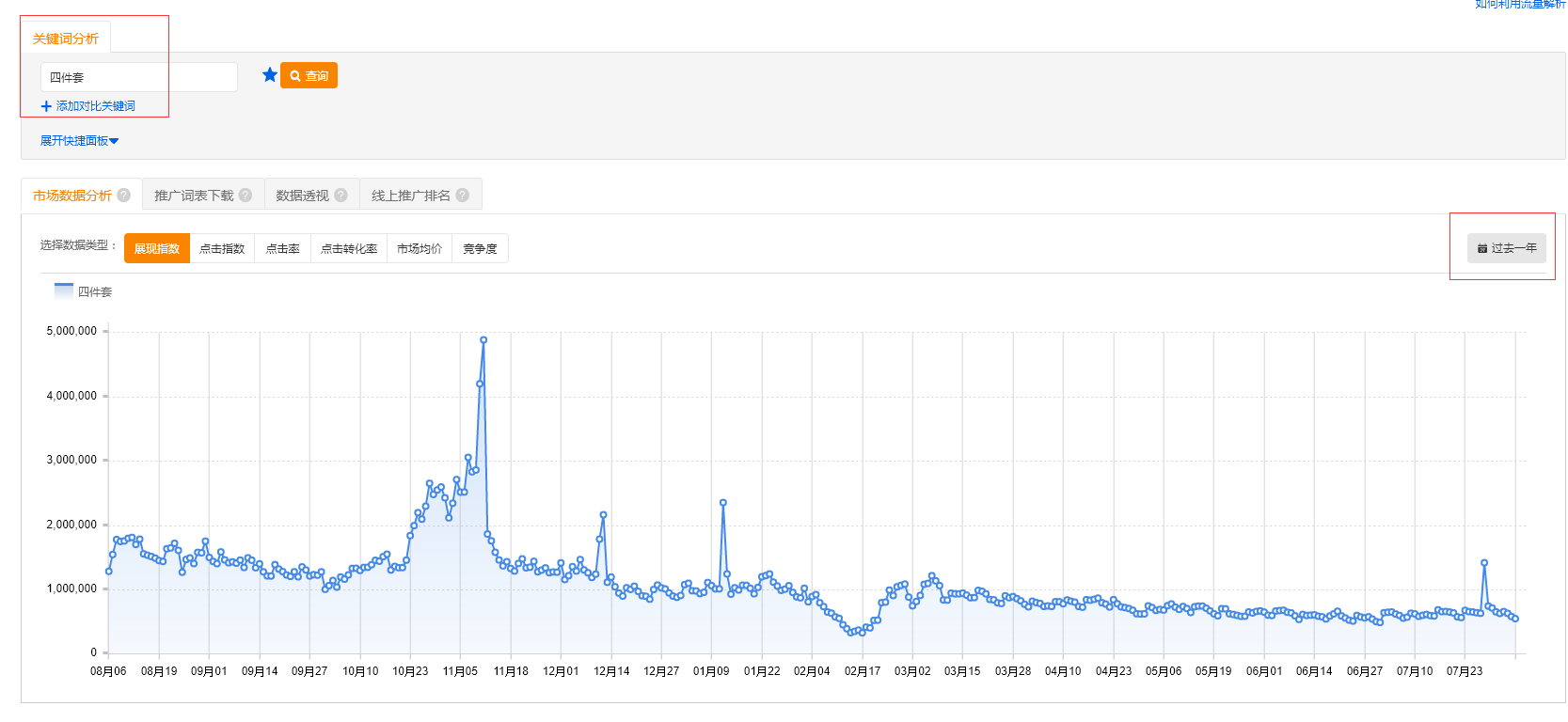This screenshot has height=722, width=1568.
Task: Select the 展现指数 data type
Action: tap(157, 248)
